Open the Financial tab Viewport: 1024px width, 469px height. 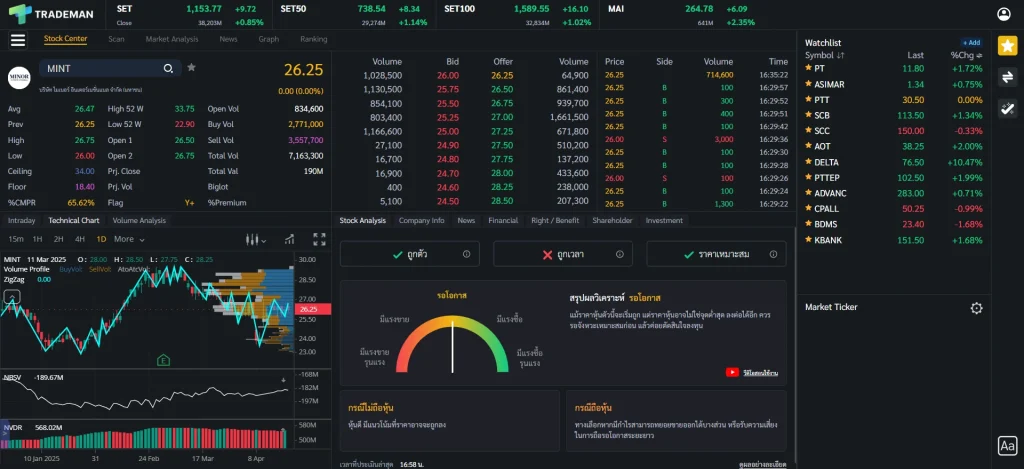point(502,220)
